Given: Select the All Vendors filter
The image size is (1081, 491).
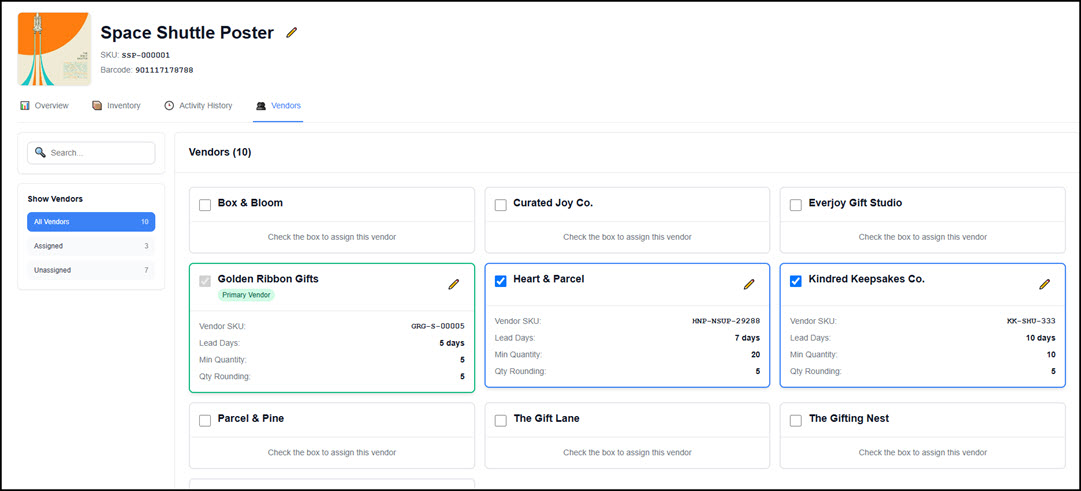Looking at the screenshot, I should coord(91,222).
